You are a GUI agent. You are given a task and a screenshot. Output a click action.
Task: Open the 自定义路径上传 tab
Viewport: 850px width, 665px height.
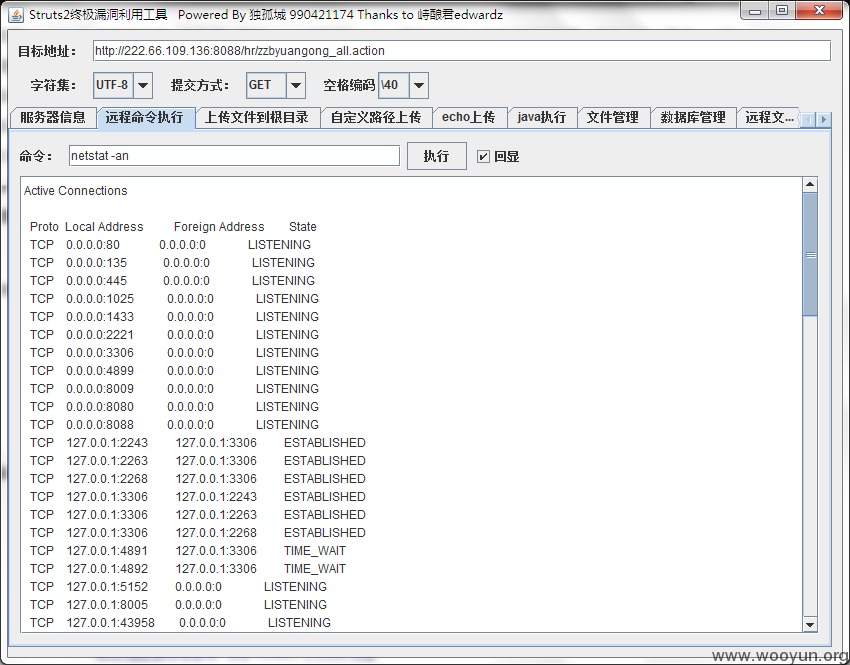(376, 117)
